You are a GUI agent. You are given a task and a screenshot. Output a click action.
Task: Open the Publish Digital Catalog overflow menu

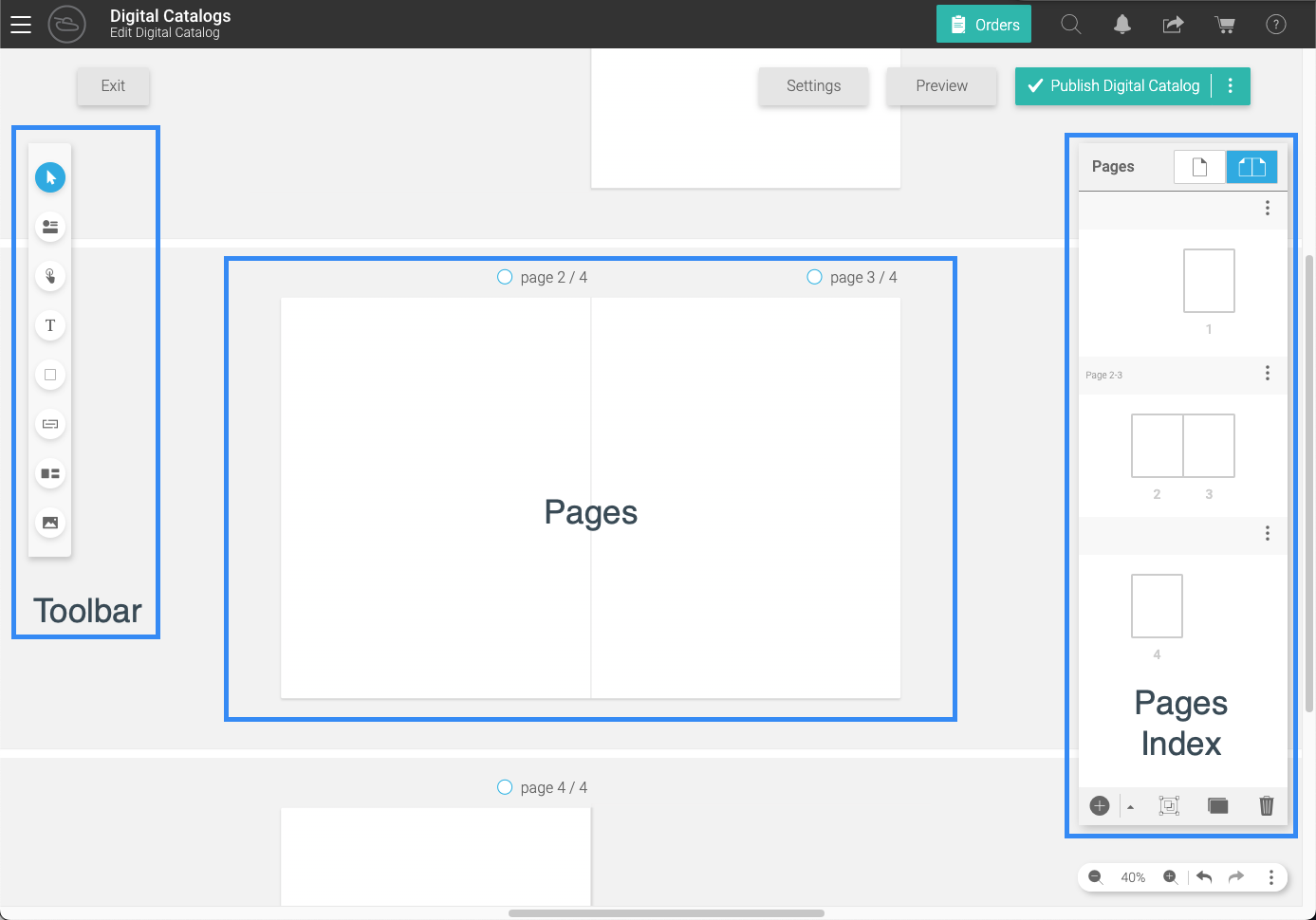[x=1231, y=85]
